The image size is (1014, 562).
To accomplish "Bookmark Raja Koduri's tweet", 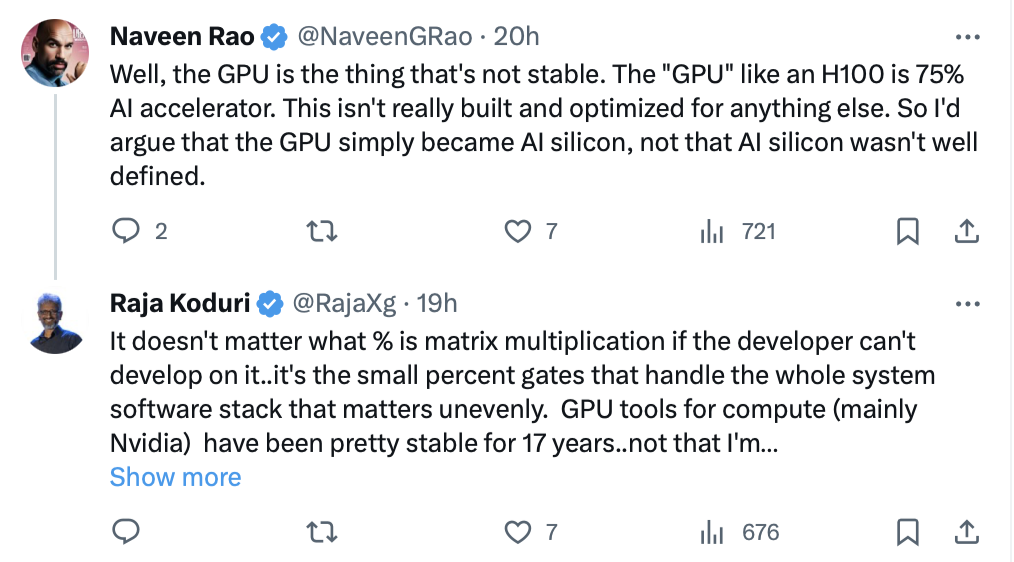I will [x=907, y=532].
